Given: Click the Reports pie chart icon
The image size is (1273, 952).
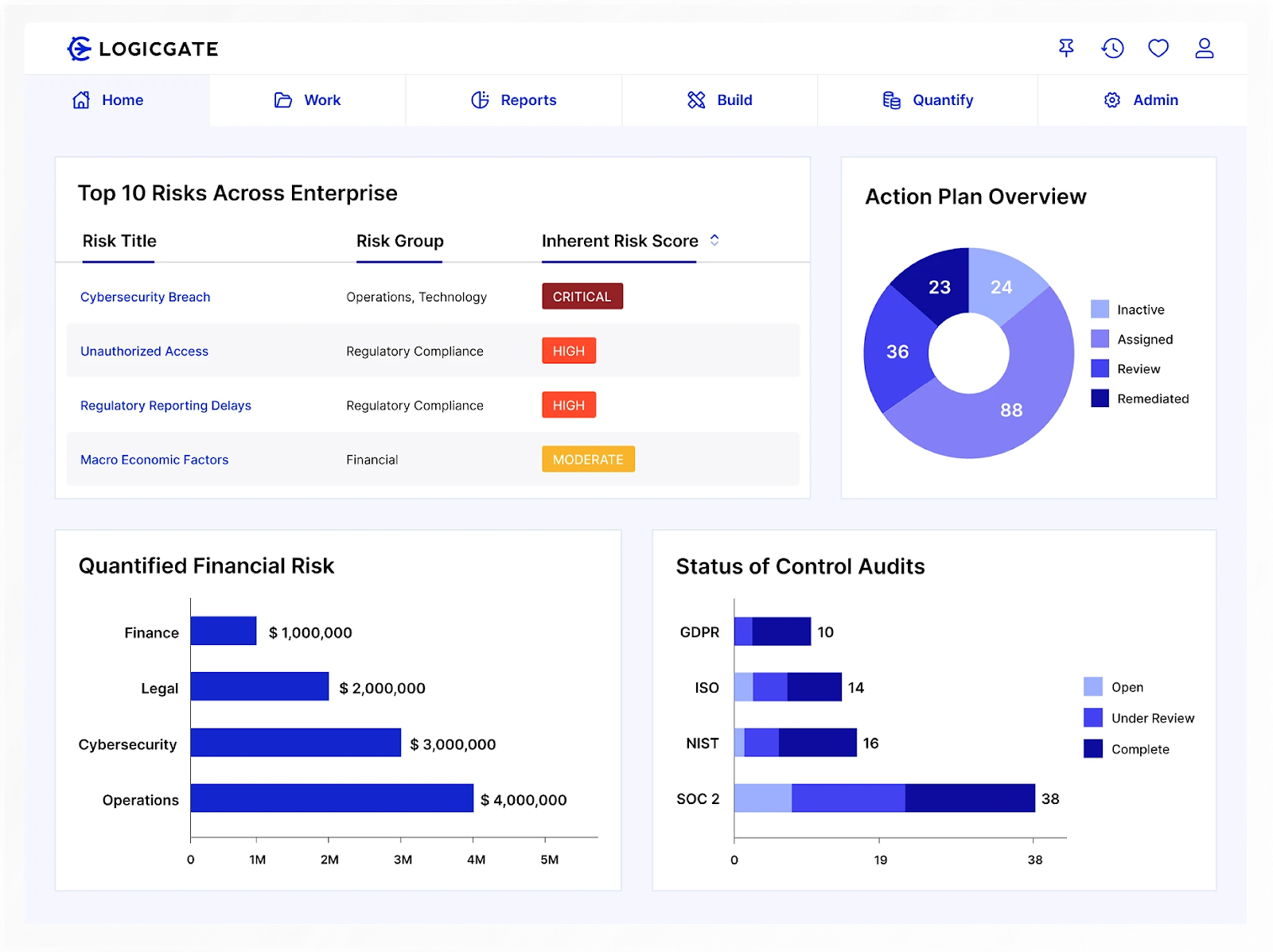Looking at the screenshot, I should (479, 100).
